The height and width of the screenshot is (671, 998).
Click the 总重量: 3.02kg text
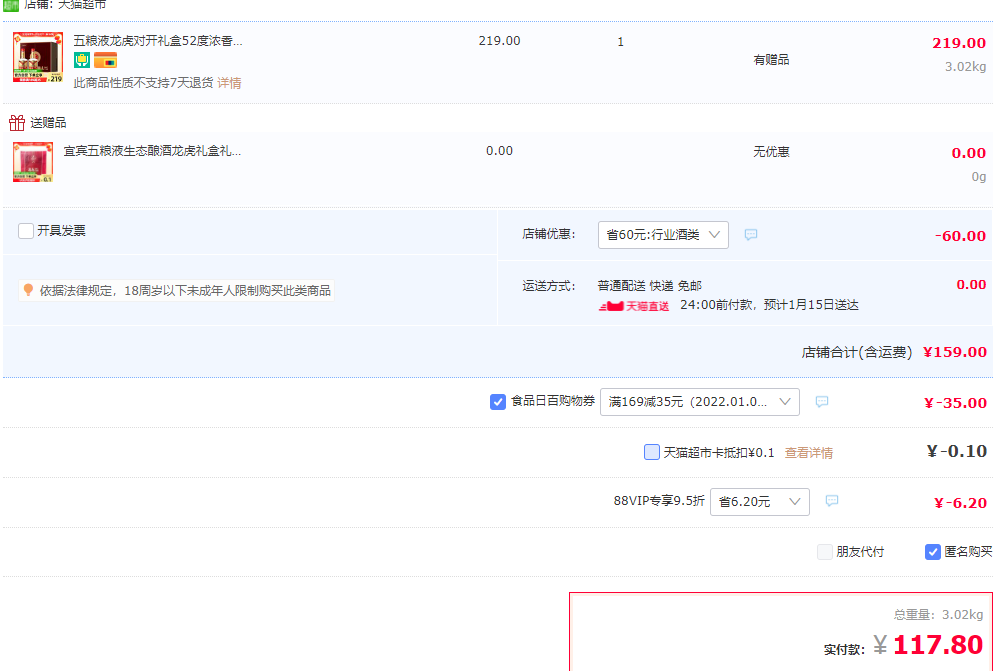coord(938,614)
